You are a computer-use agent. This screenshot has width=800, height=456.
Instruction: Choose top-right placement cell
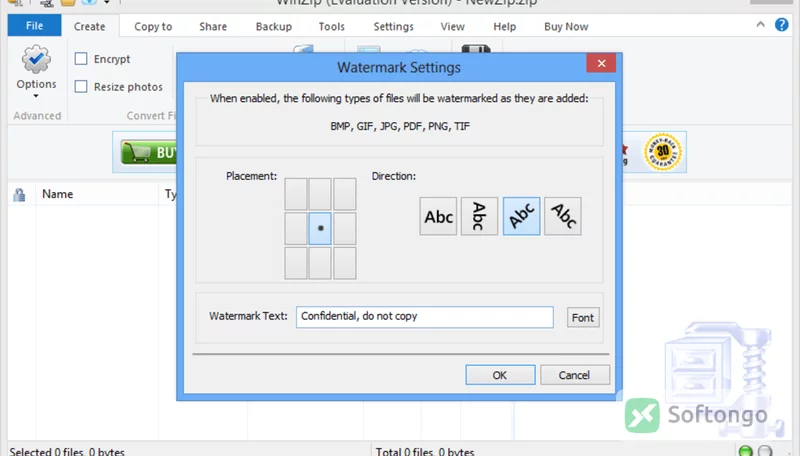click(x=345, y=194)
